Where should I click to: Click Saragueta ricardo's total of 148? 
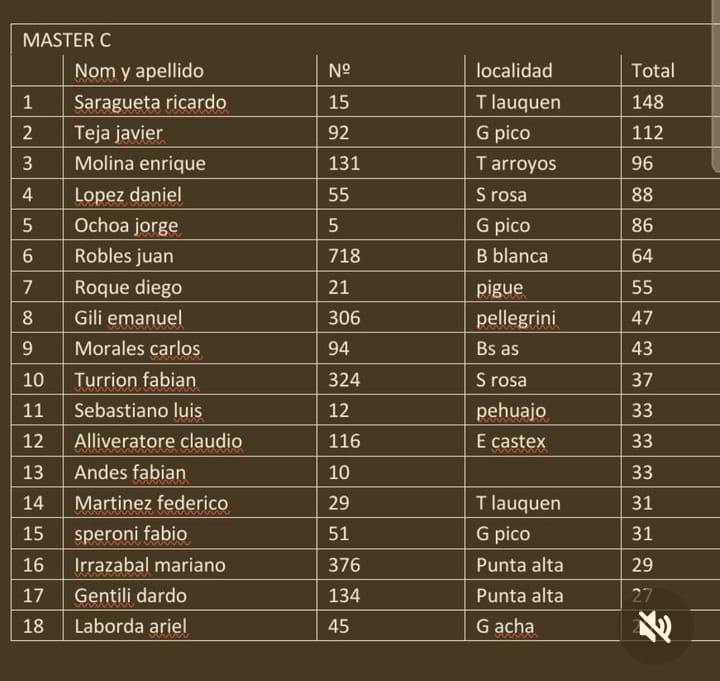(x=648, y=102)
